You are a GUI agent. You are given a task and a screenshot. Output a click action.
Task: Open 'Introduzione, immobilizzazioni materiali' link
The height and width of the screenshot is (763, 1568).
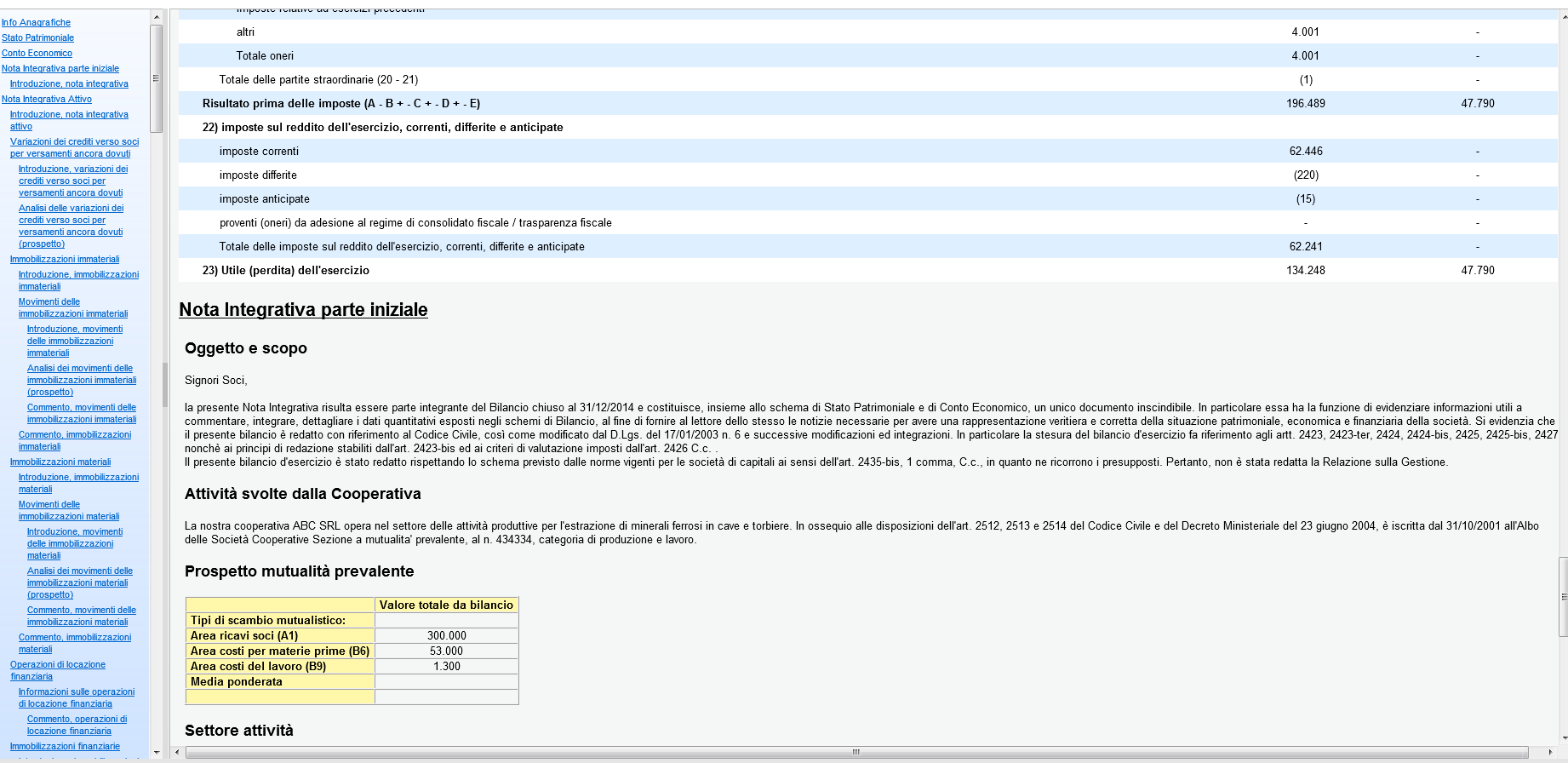[78, 483]
